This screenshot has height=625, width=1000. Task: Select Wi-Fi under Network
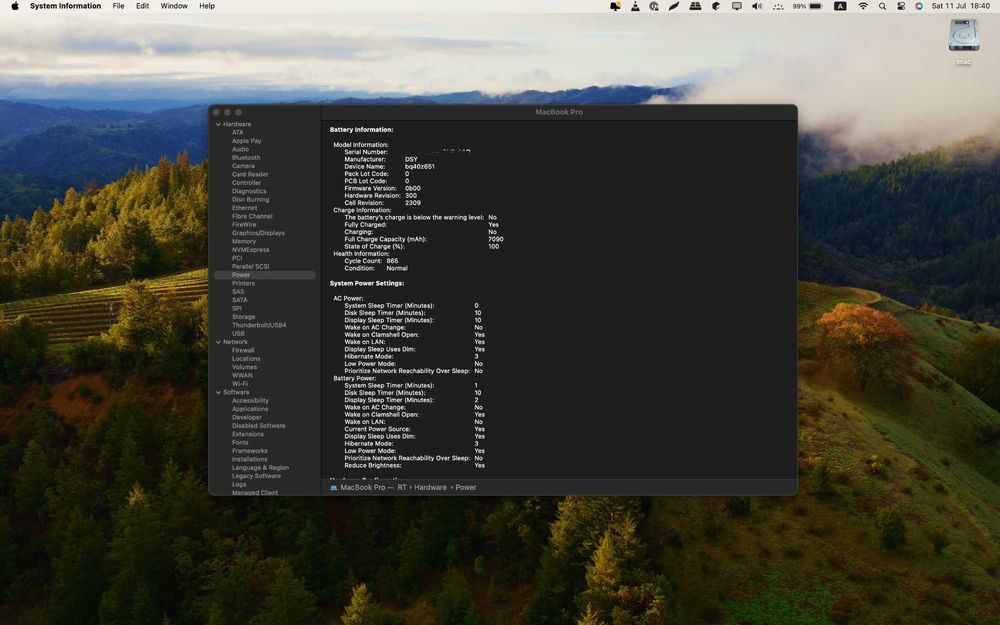tap(240, 384)
